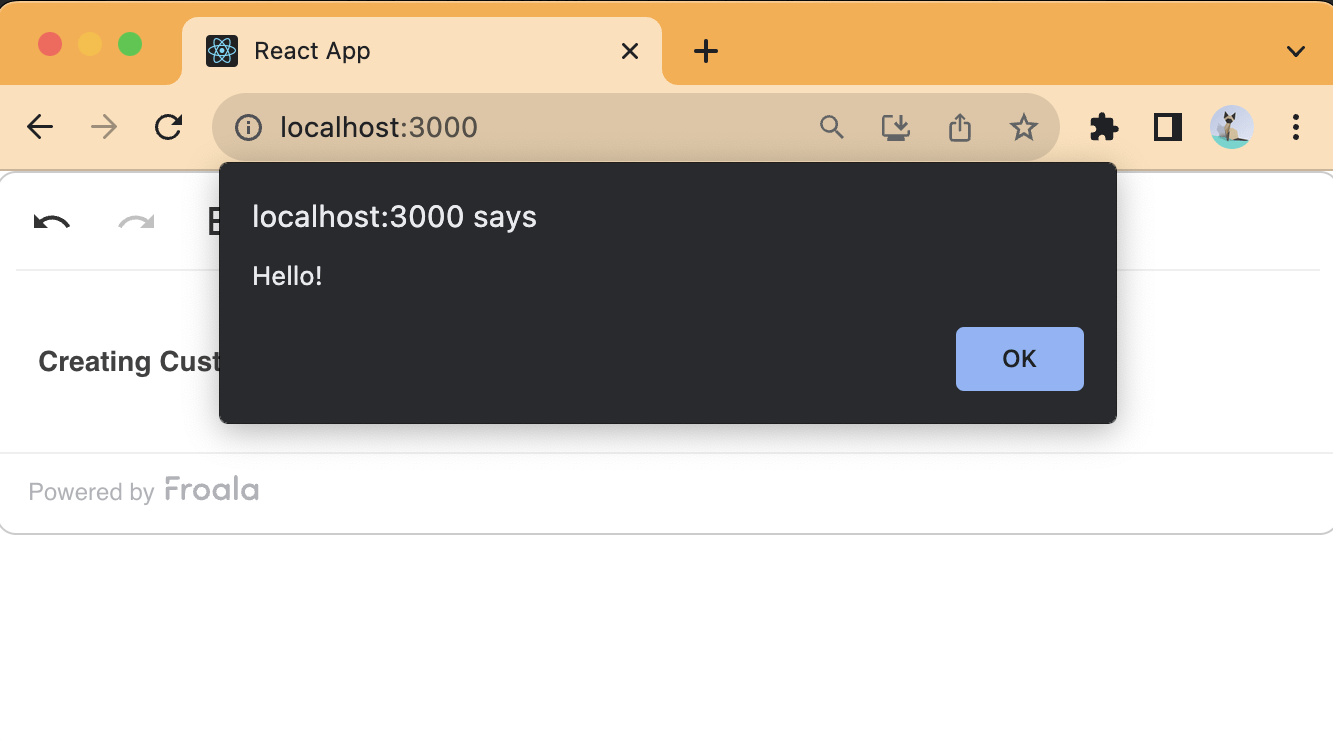This screenshot has width=1333, height=742.
Task: Go back to the previous page
Action: (x=40, y=127)
